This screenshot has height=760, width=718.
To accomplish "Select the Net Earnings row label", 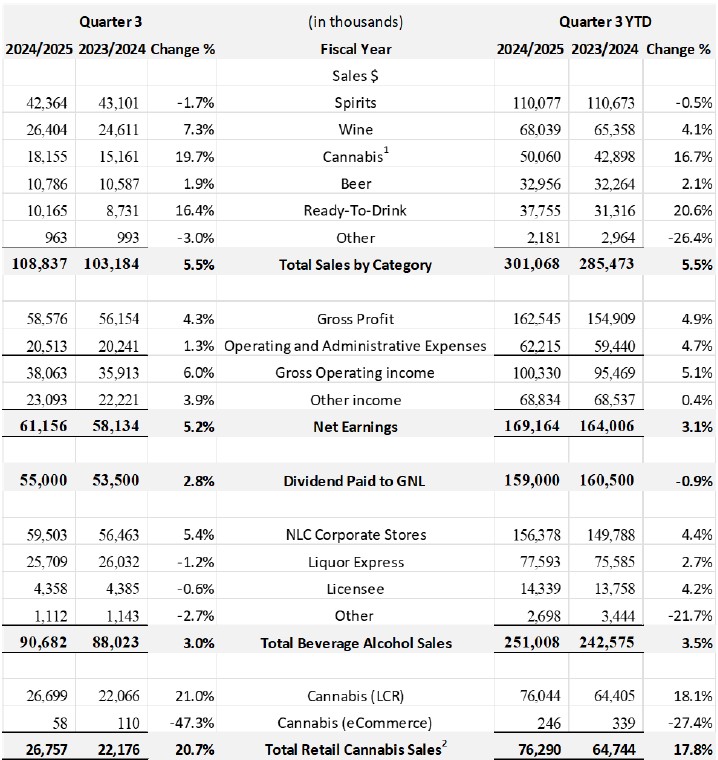I will (x=355, y=427).
